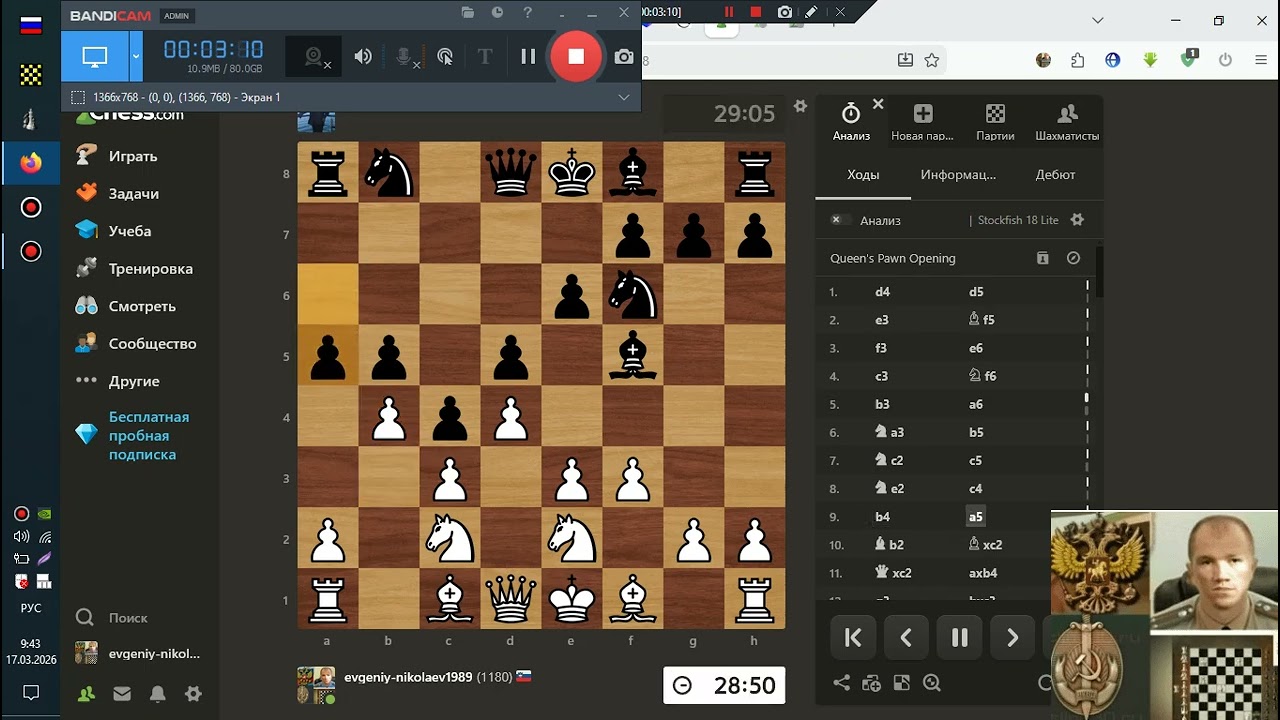The height and width of the screenshot is (720, 1280).
Task: Select move a5 in move list
Action: click(975, 517)
